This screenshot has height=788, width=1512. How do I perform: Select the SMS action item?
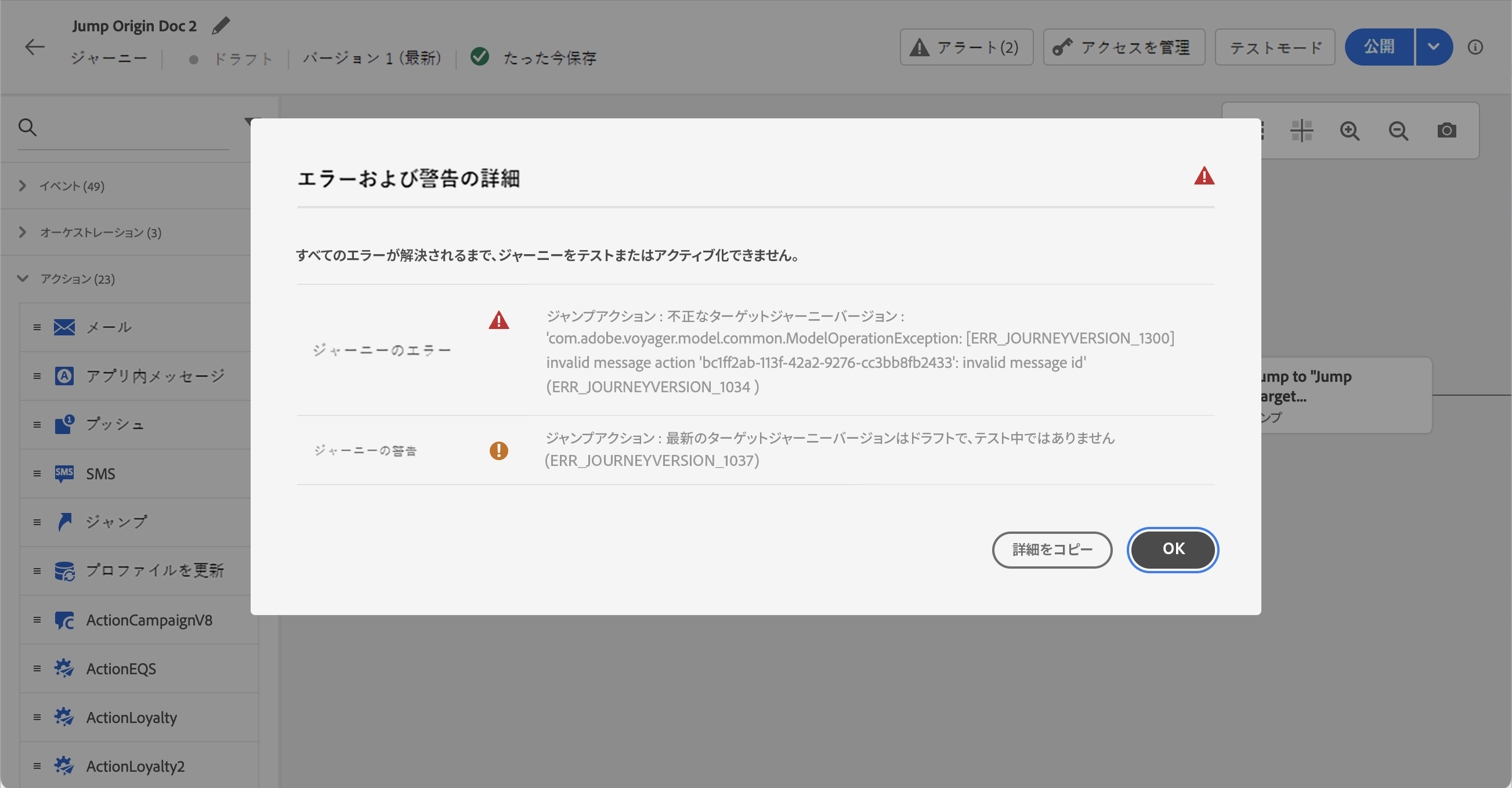tap(100, 473)
